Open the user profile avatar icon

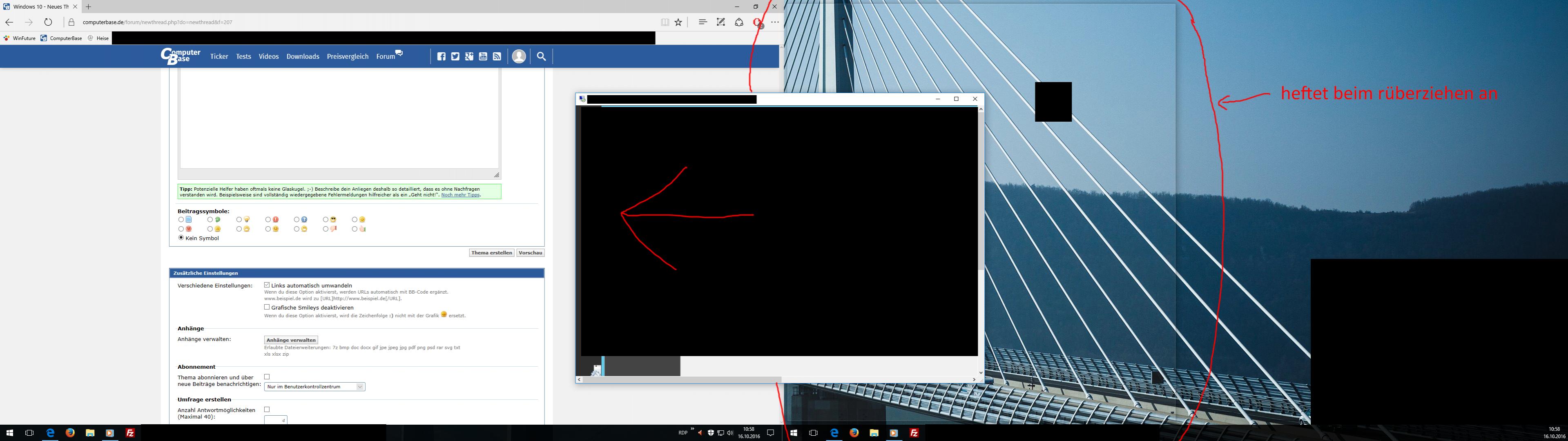[x=519, y=57]
